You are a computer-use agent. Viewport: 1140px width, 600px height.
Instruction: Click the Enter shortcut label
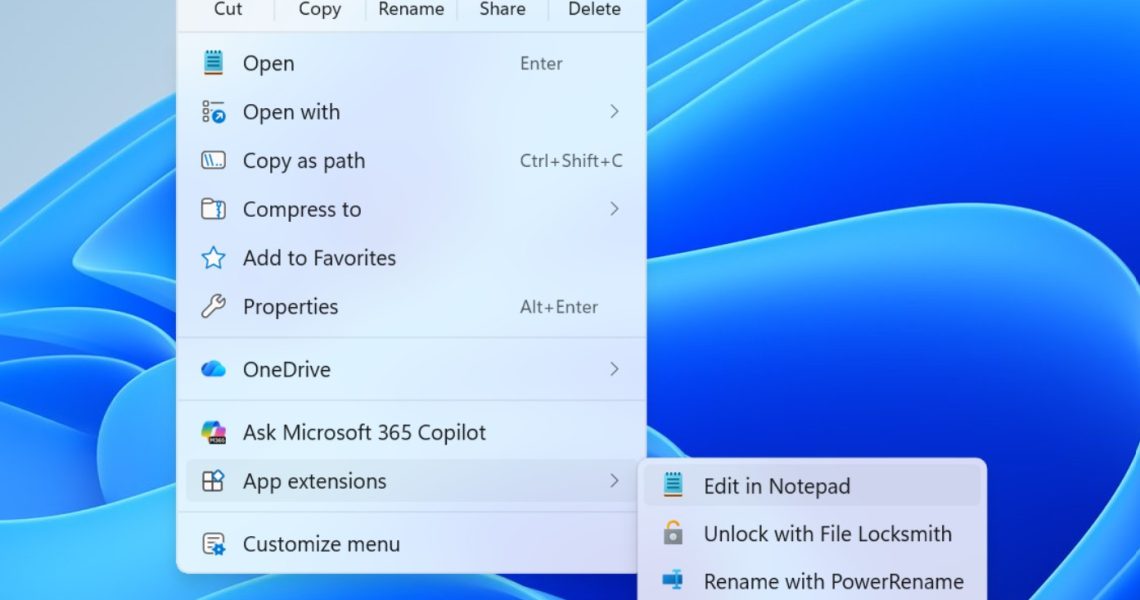pos(541,63)
